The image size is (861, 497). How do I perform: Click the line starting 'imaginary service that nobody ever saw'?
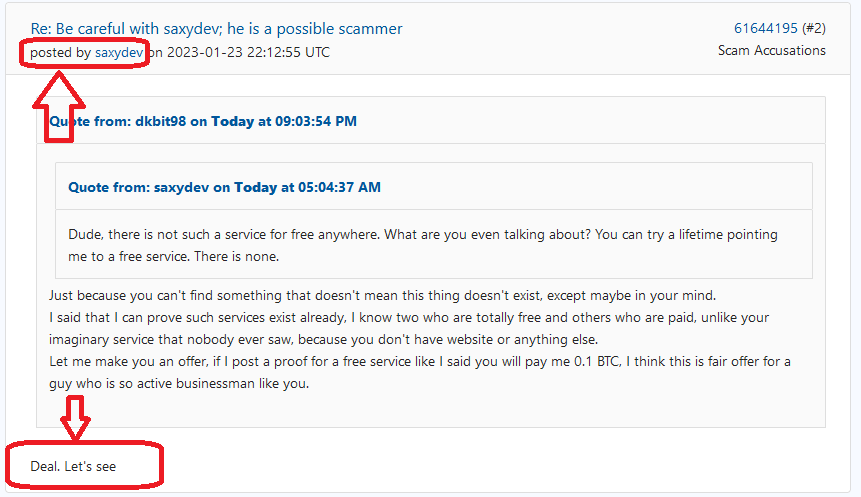pyautogui.click(x=323, y=339)
